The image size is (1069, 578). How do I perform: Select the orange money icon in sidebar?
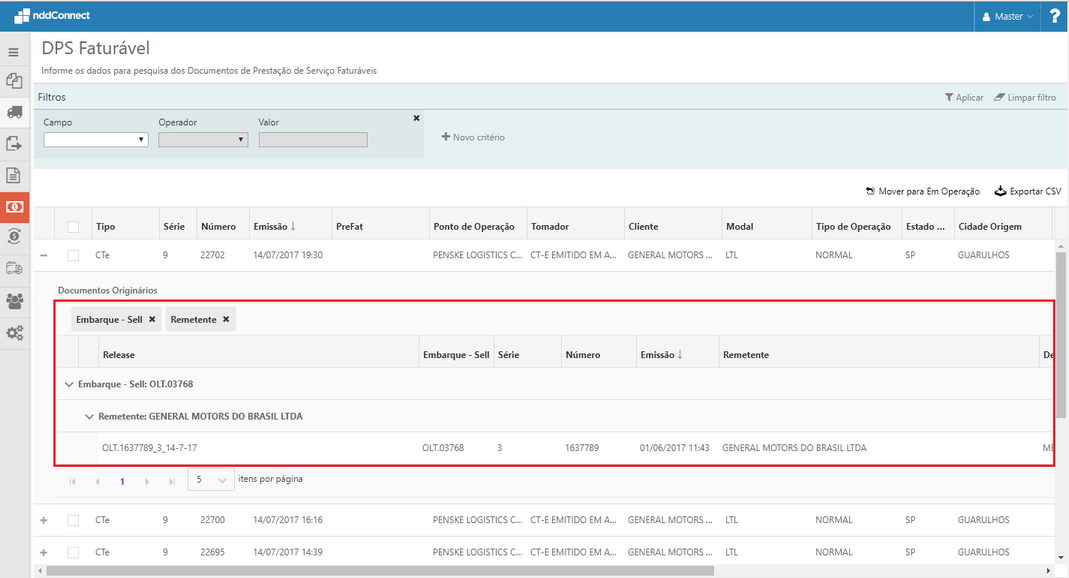(14, 206)
